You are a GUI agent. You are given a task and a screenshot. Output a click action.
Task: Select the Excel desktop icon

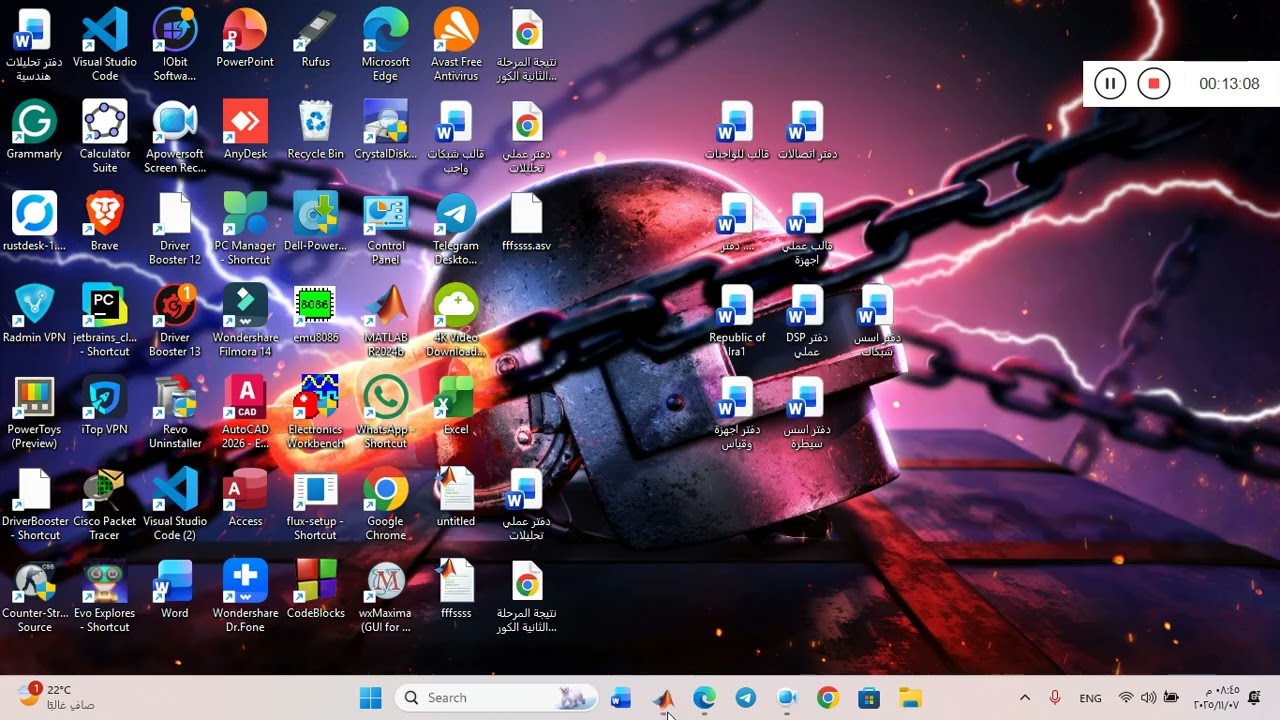pos(456,407)
